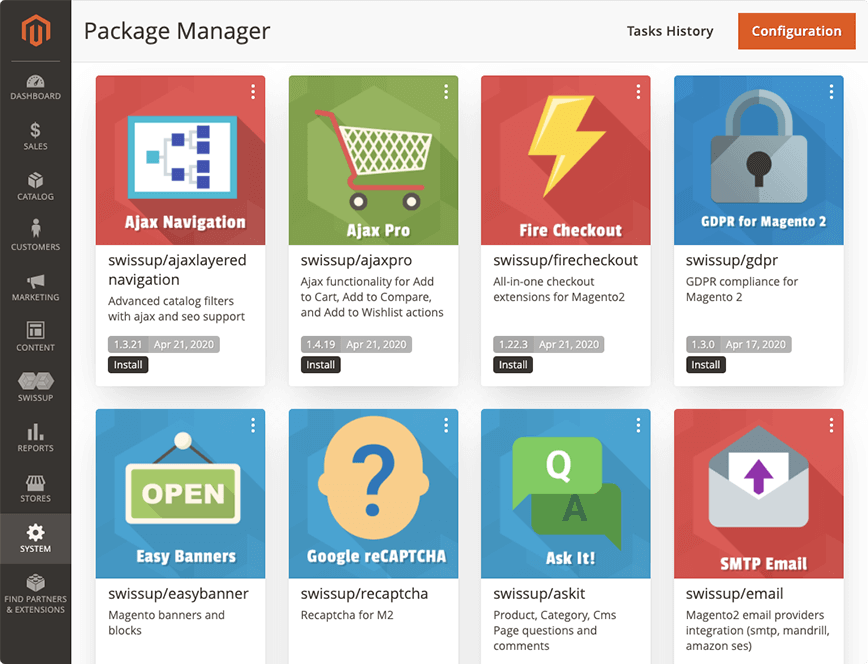Open the Content layout icon
This screenshot has height=664, width=868.
tap(36, 330)
